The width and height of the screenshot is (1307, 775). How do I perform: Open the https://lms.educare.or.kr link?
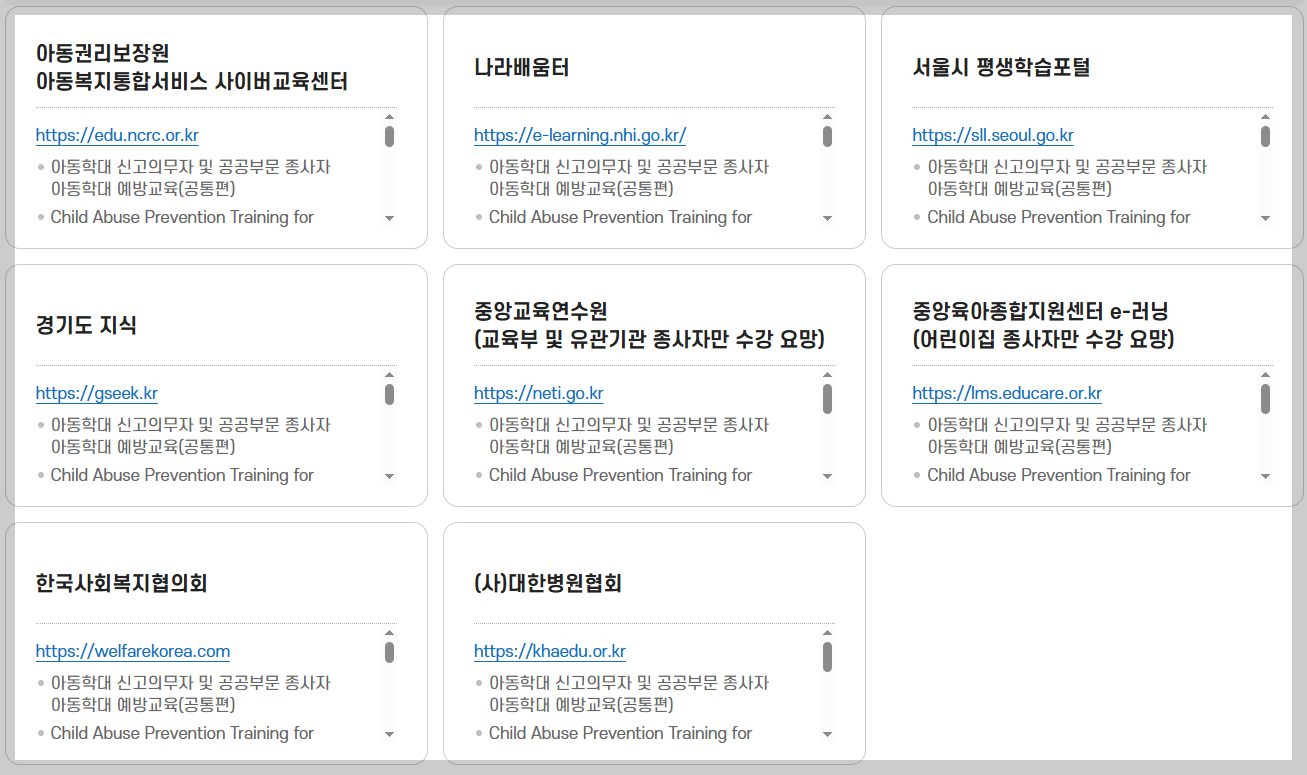1007,394
